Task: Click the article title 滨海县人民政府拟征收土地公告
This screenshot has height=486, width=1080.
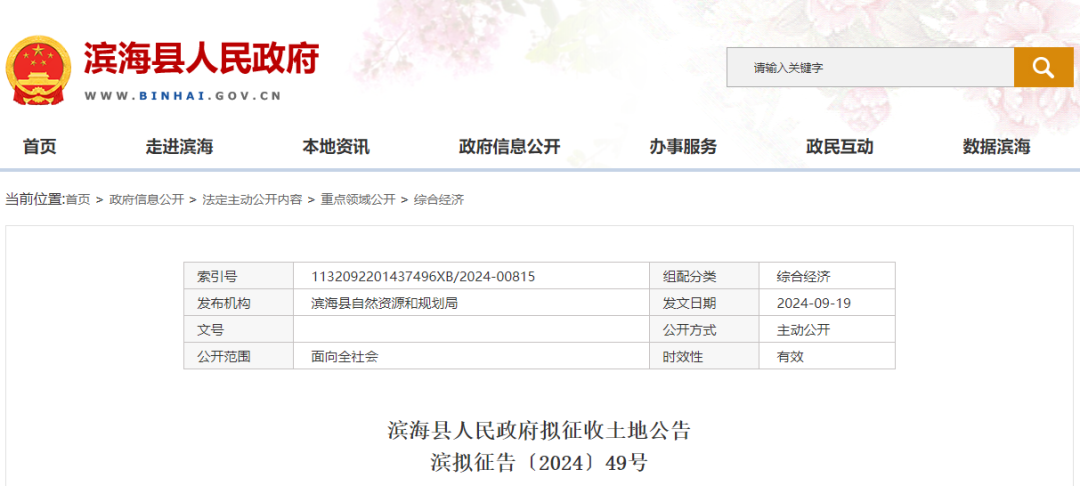Action: pyautogui.click(x=539, y=431)
